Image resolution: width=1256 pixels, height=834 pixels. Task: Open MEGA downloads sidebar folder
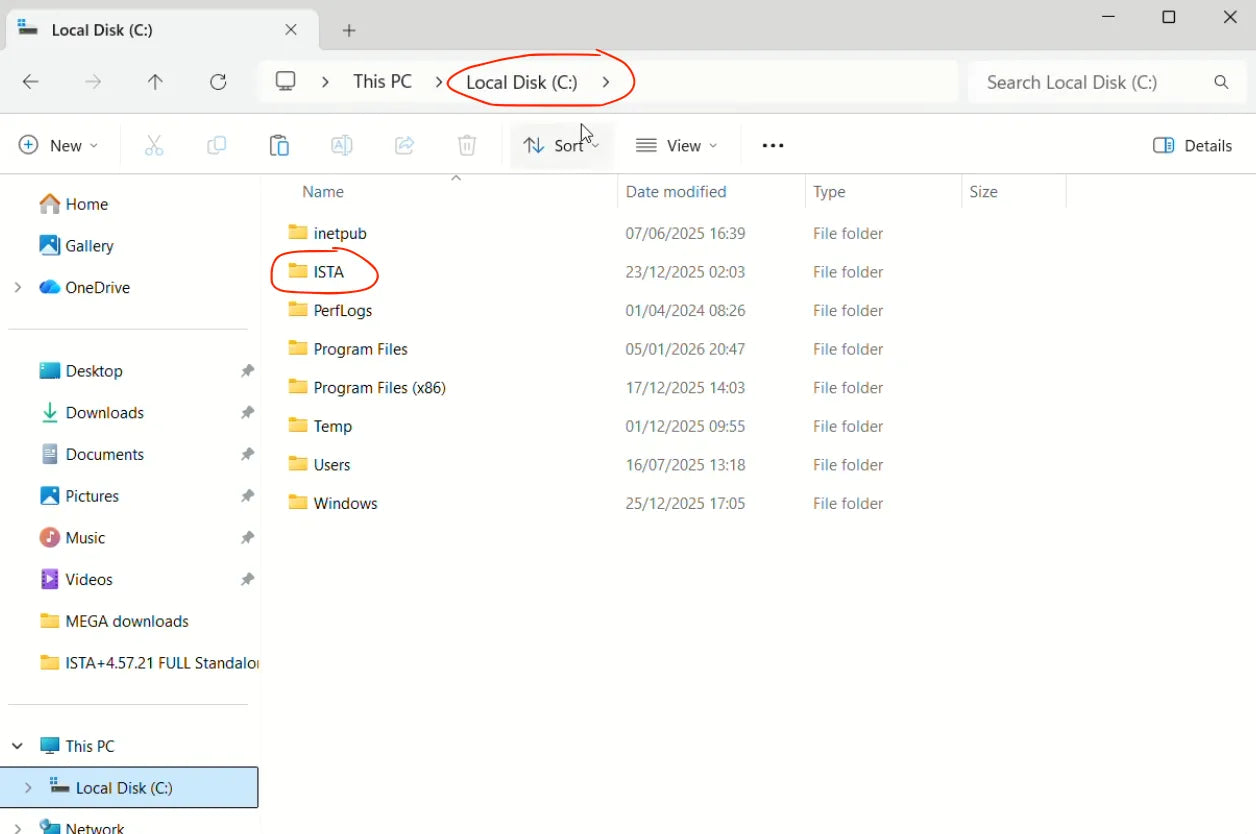(114, 621)
